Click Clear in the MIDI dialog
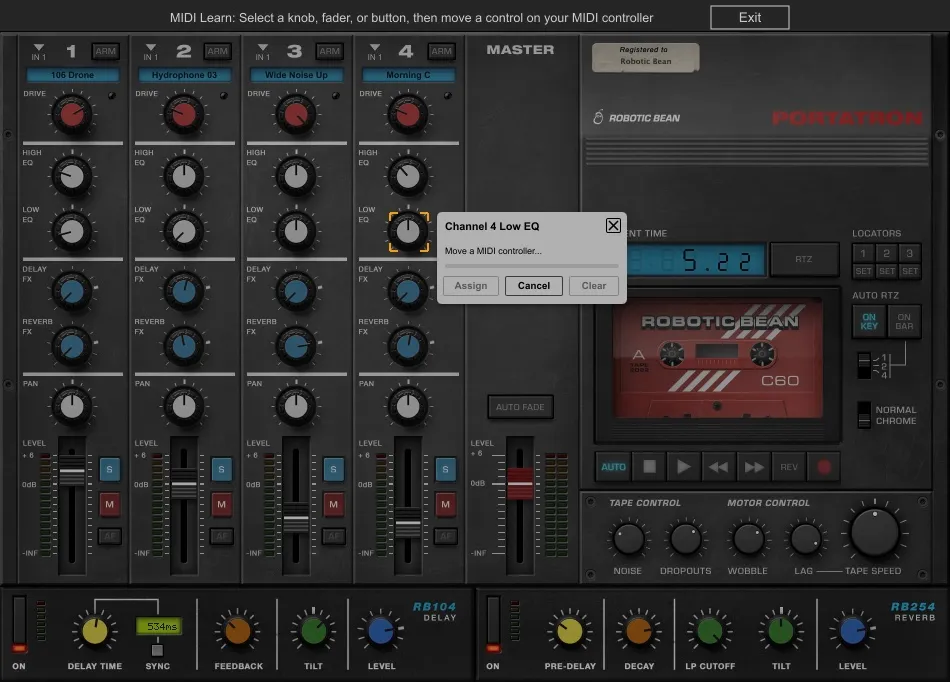 [594, 285]
